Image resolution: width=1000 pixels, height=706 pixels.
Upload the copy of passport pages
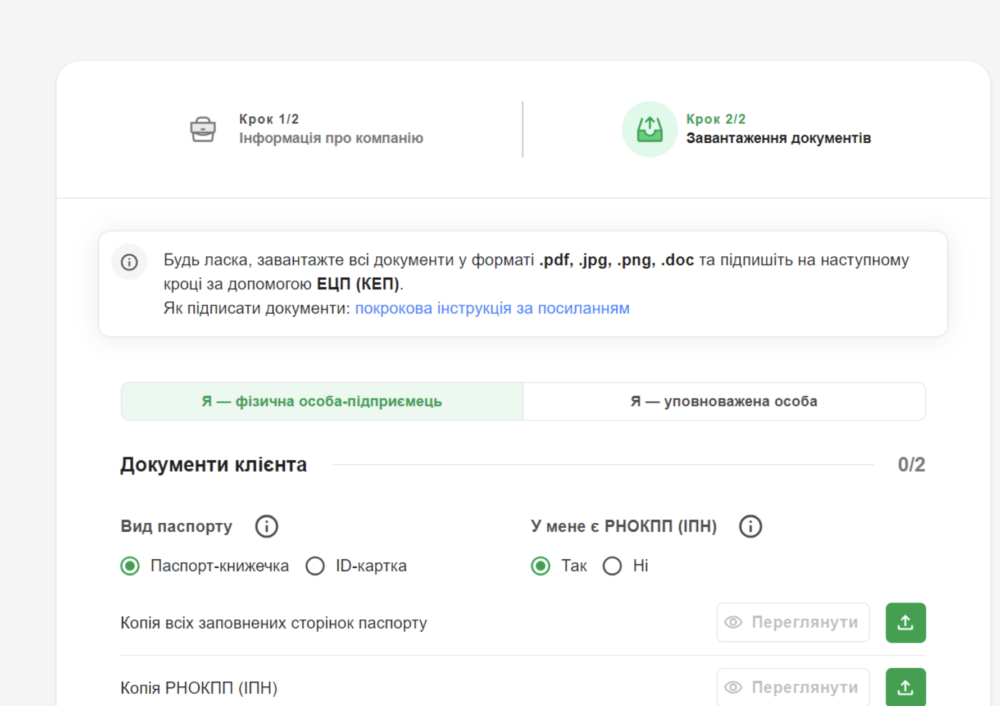pyautogui.click(x=906, y=622)
